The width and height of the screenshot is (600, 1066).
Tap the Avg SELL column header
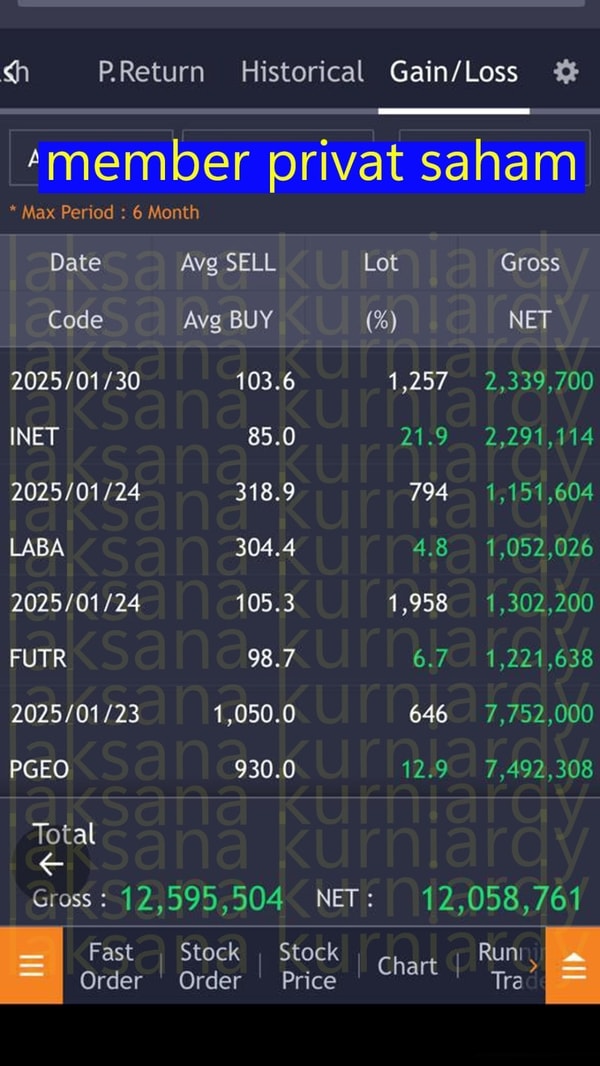point(228,263)
